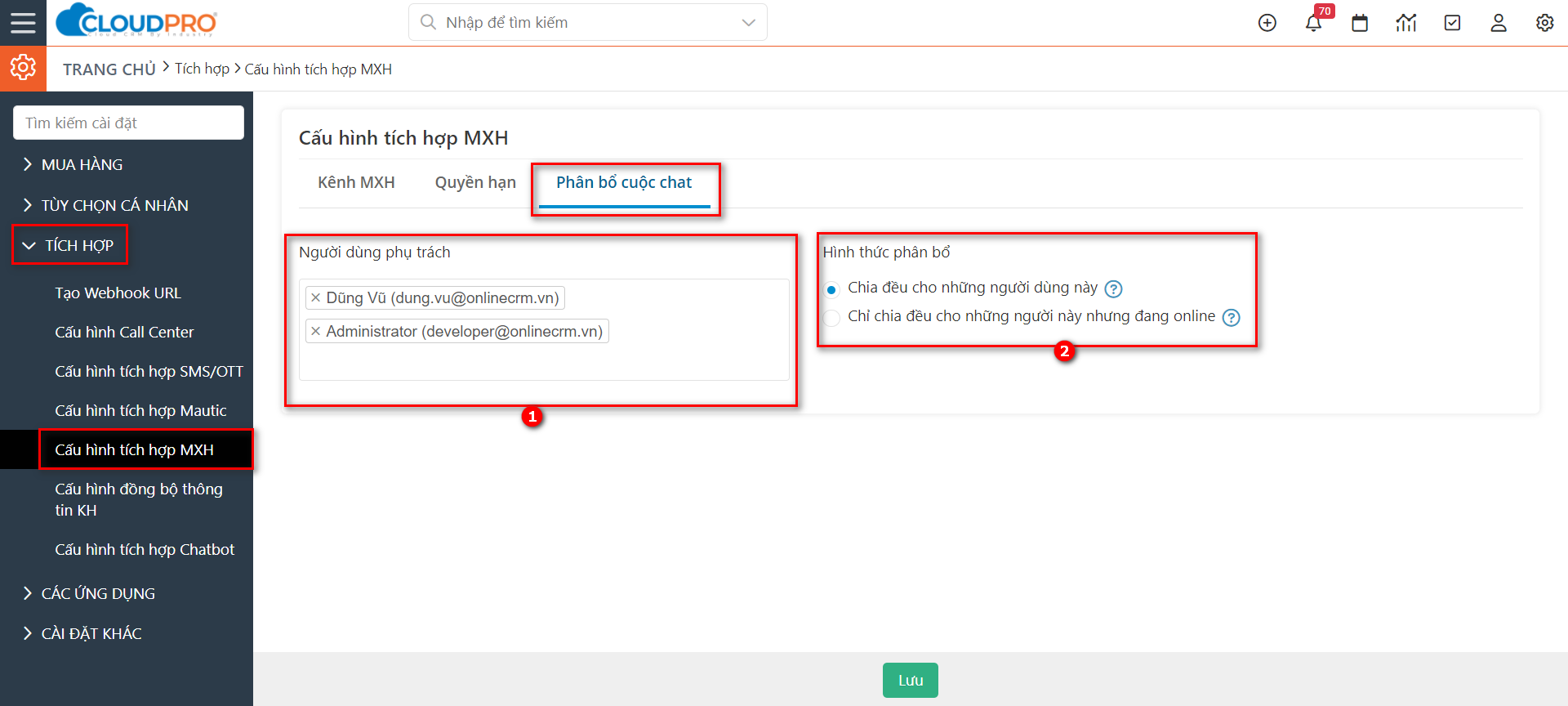Viewport: 1568px width, 706px height.
Task: Click the 'Người dùng phụ trách' label
Action: (375, 252)
